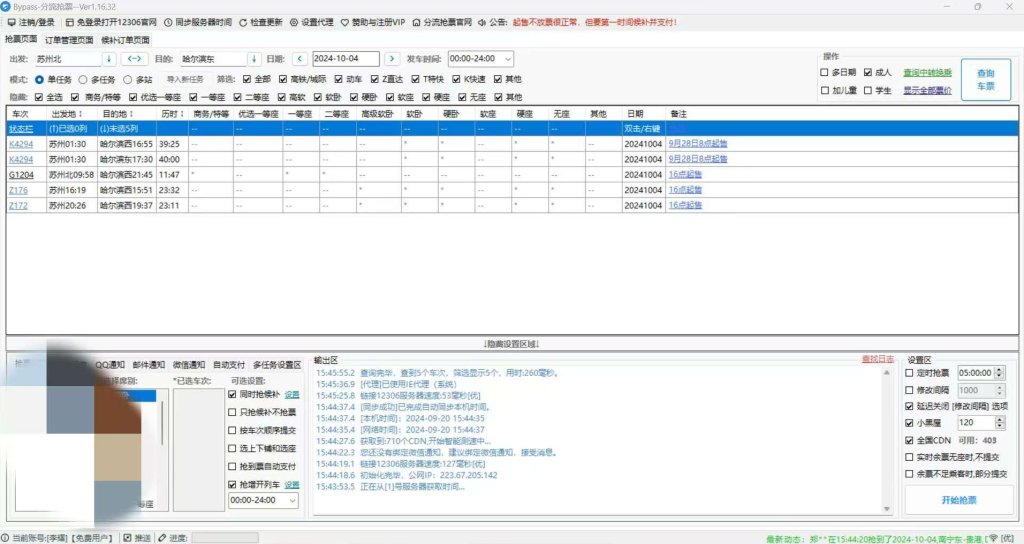The image size is (1024, 544).
Task: Click the 进度 progress bar
Action: point(225,538)
